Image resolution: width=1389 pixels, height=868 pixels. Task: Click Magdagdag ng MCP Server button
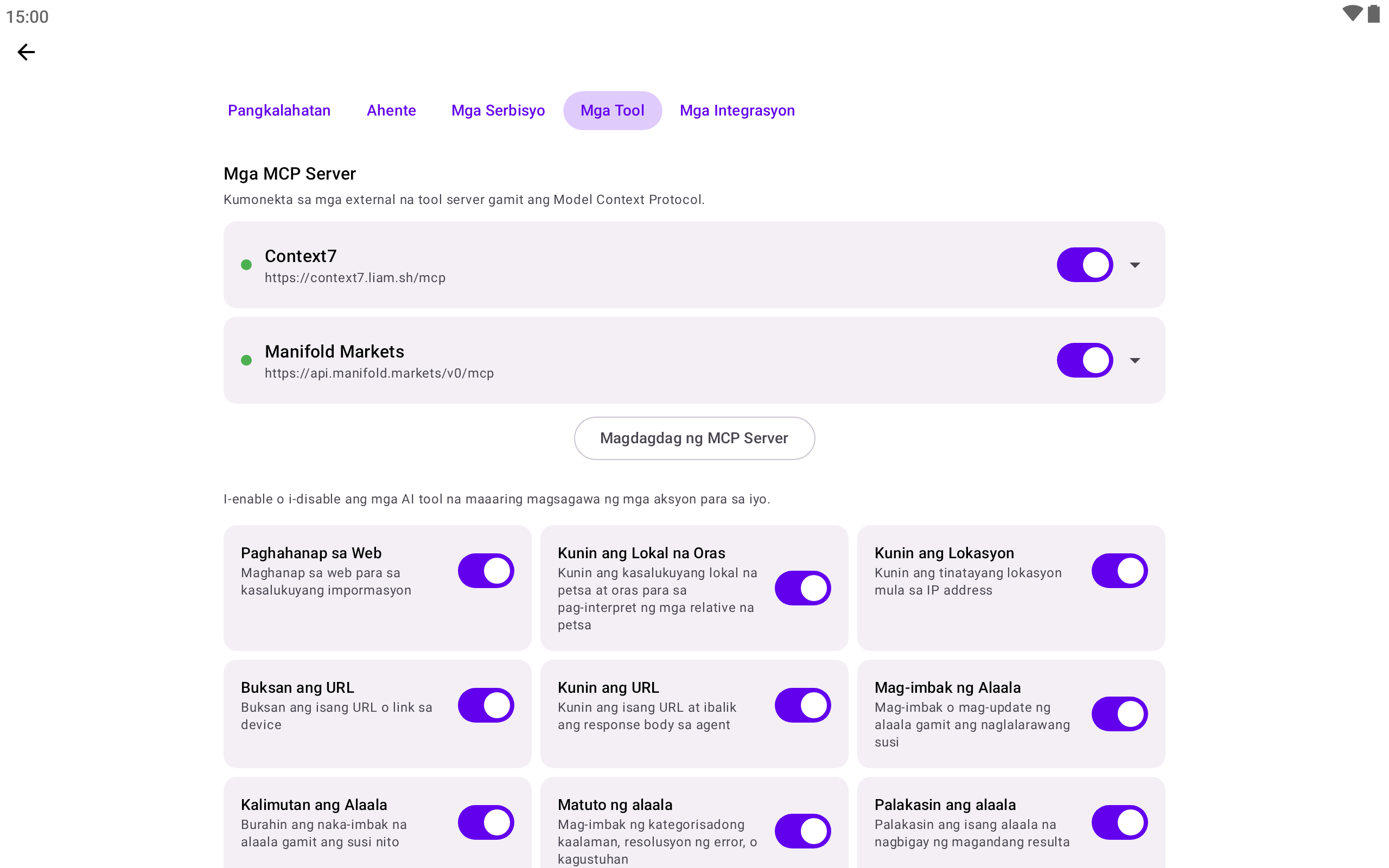click(694, 438)
